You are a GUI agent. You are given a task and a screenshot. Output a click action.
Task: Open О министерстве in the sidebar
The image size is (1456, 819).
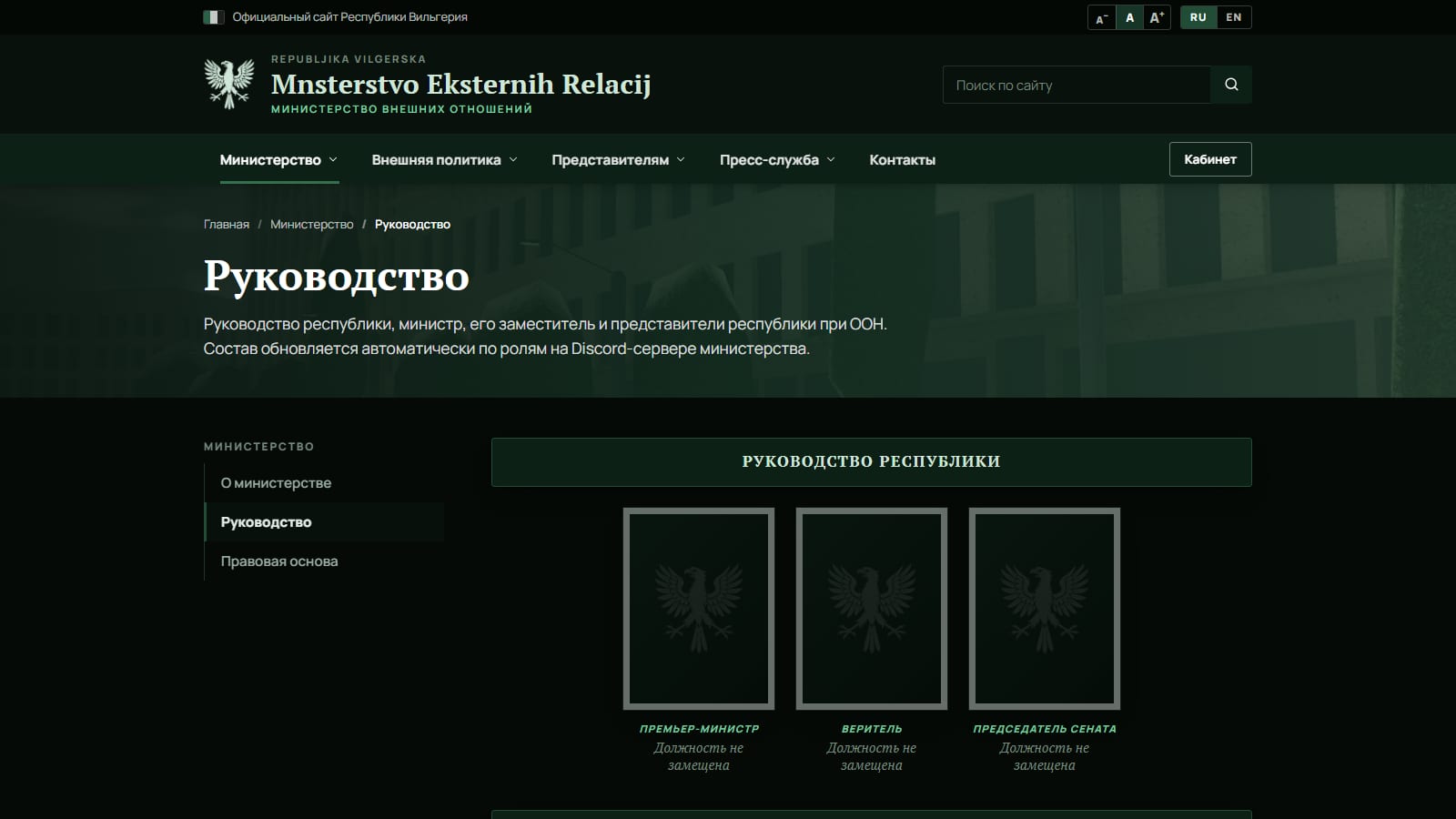click(325, 483)
